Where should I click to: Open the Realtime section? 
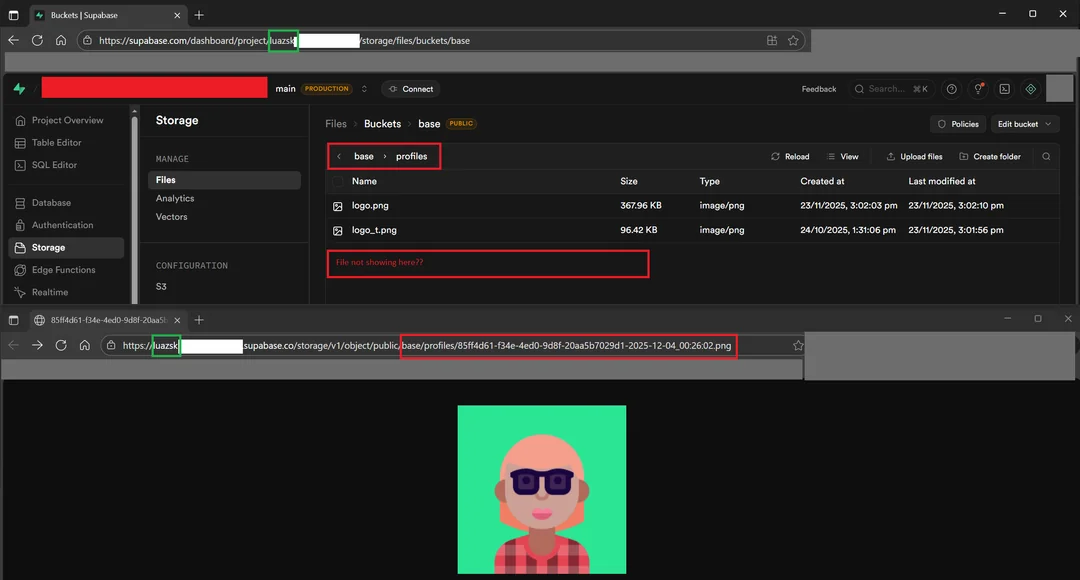pos(52,291)
